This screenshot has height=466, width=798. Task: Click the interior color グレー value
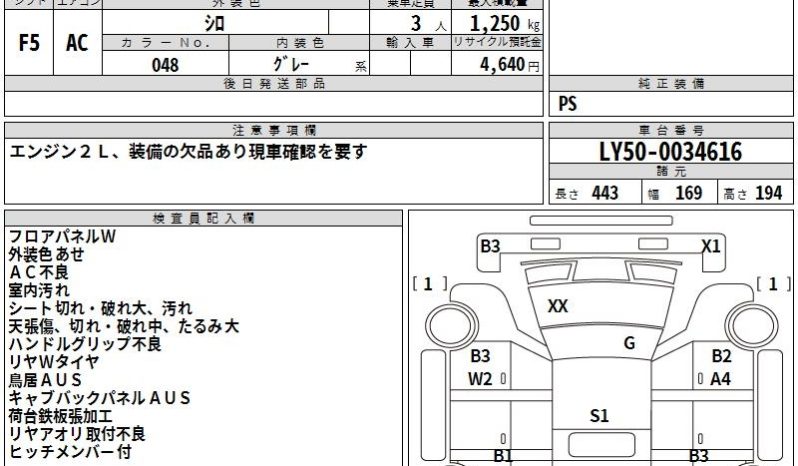(x=291, y=64)
